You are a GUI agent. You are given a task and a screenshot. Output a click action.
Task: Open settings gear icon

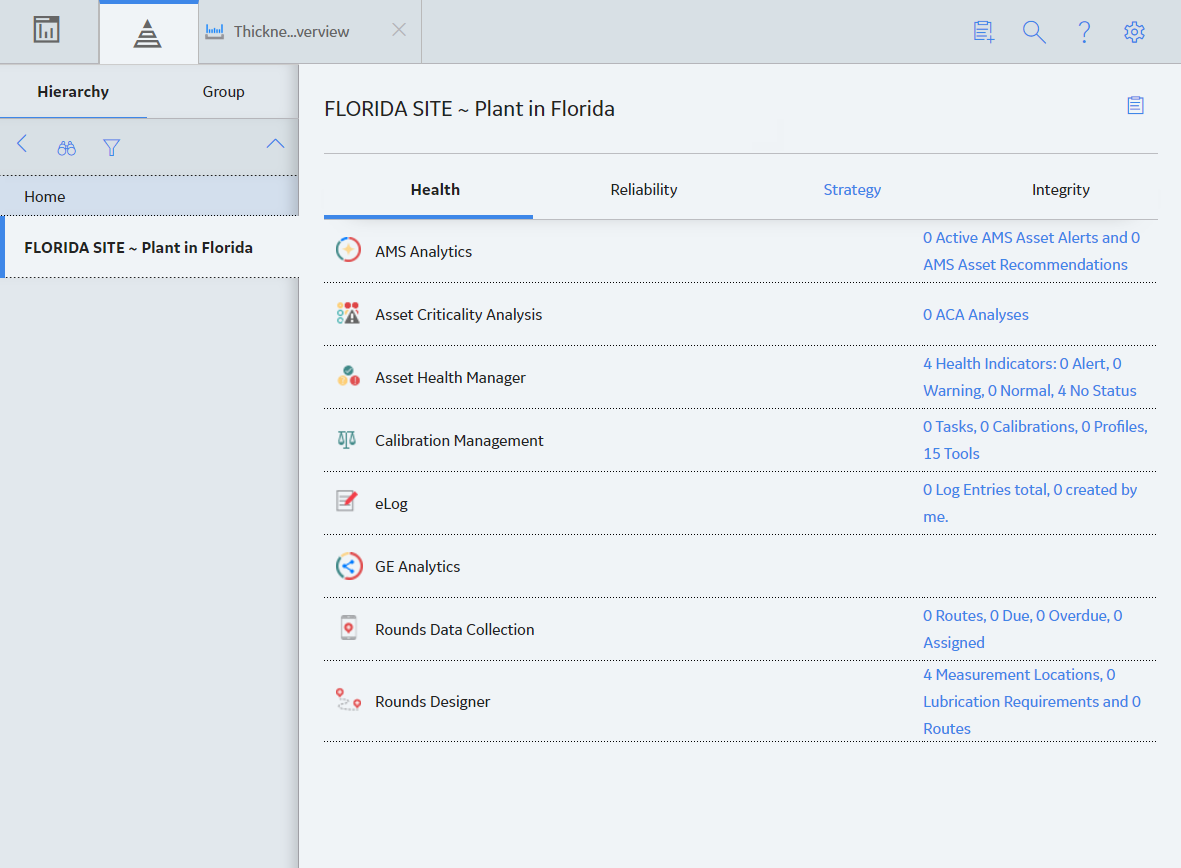coord(1134,32)
